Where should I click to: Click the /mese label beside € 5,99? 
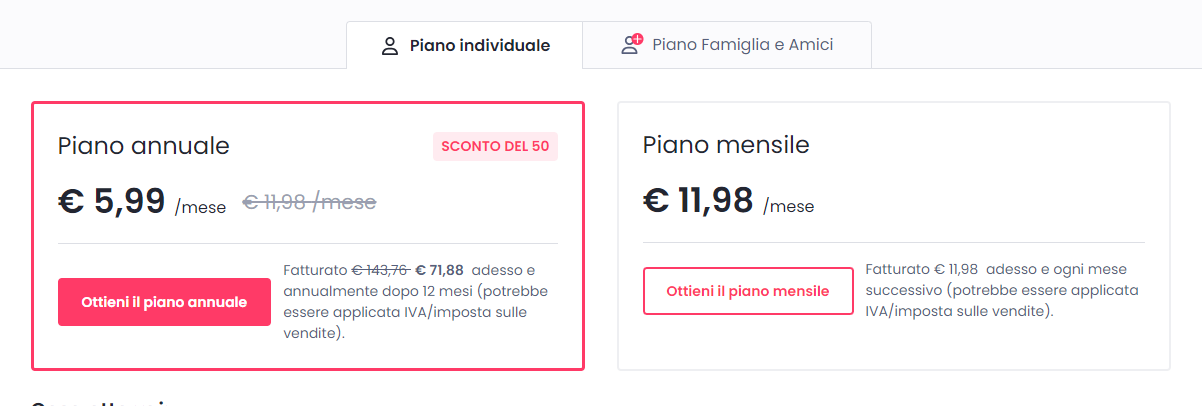[200, 208]
